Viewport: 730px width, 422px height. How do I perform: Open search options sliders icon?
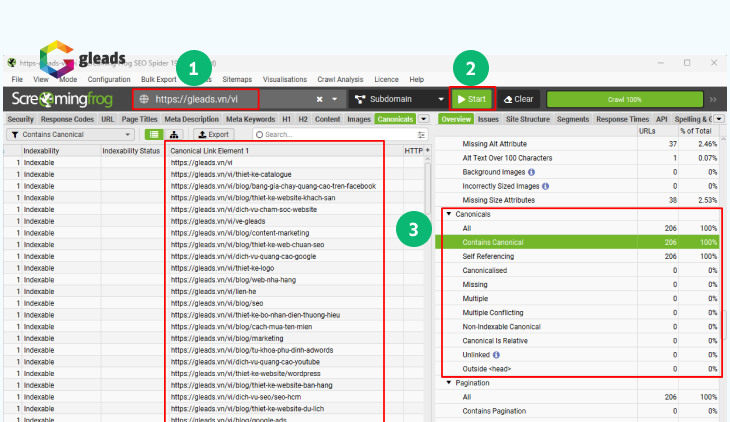pos(421,135)
